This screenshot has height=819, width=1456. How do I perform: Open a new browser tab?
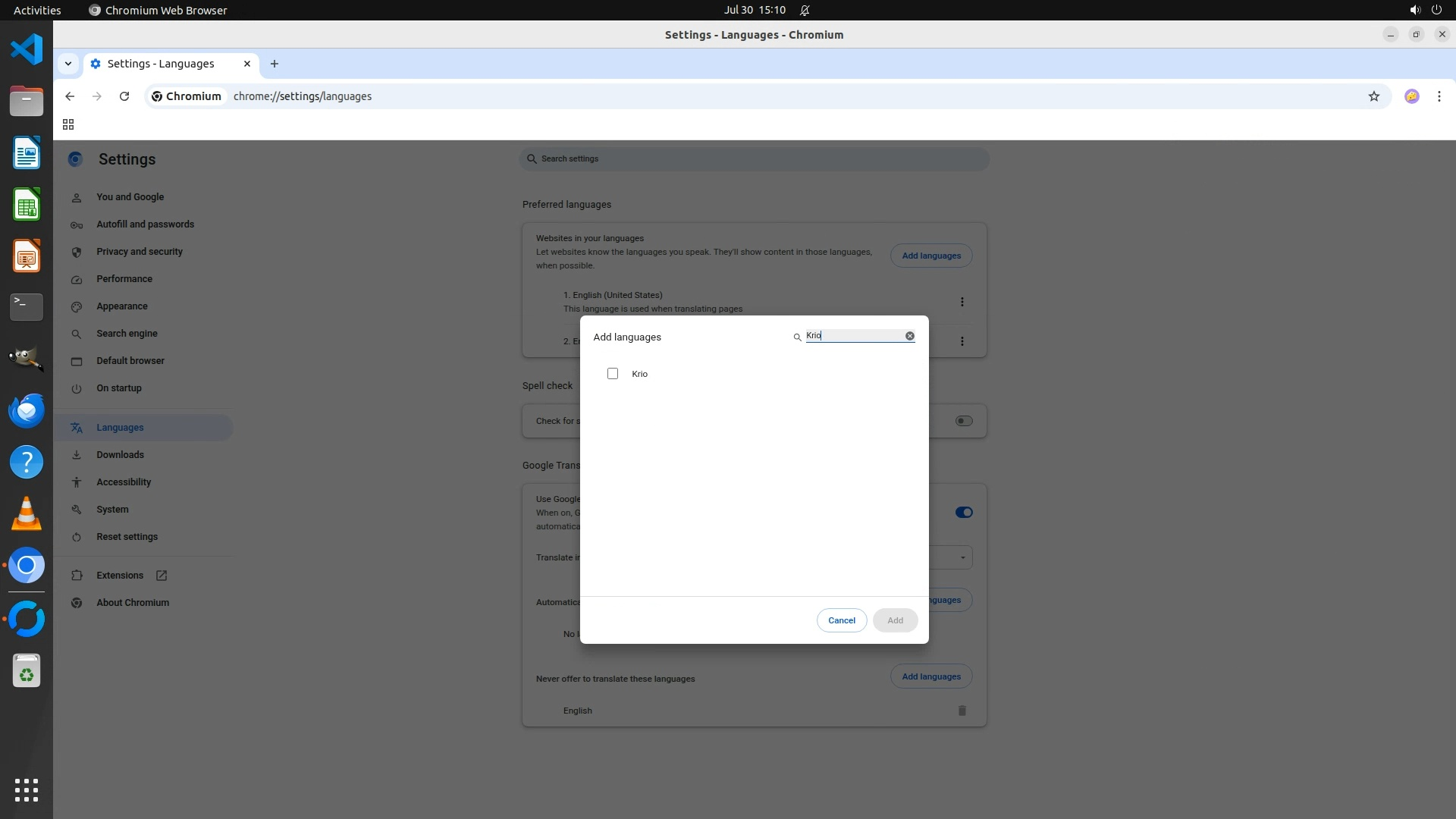[x=275, y=64]
